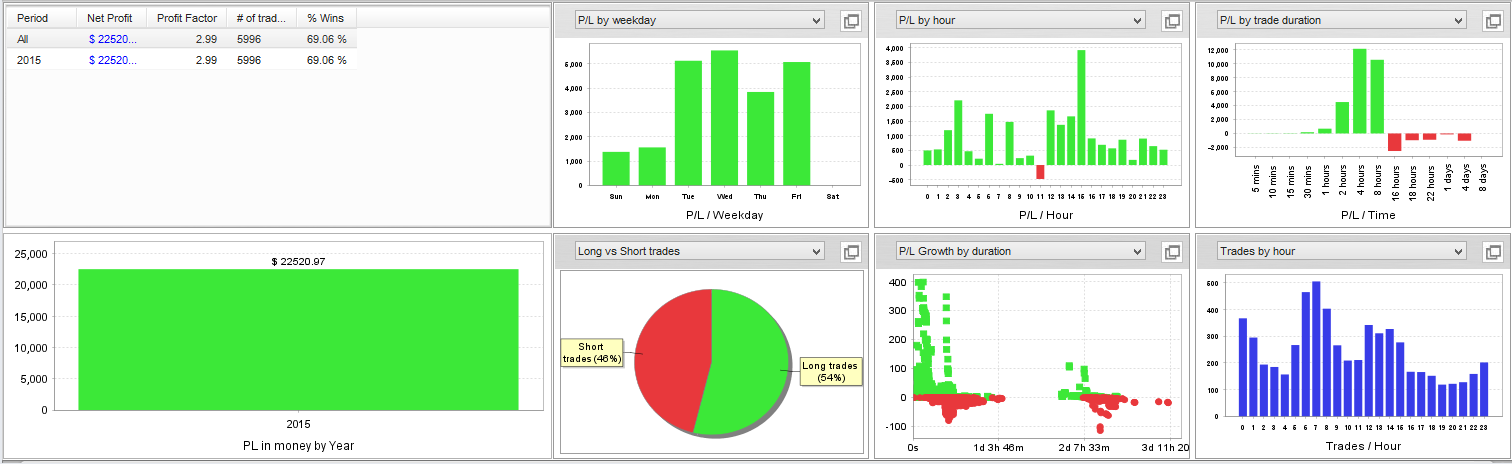
Task: Sort table by # of trades column header
Action: tap(261, 19)
